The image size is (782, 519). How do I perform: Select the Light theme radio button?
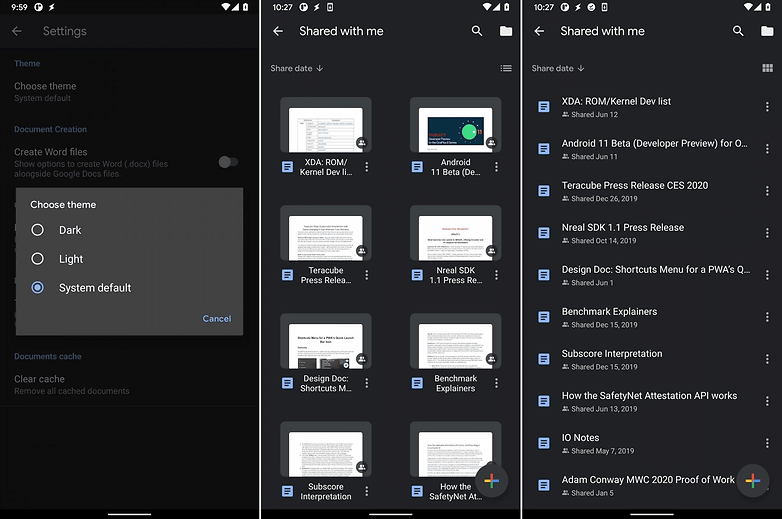point(37,259)
